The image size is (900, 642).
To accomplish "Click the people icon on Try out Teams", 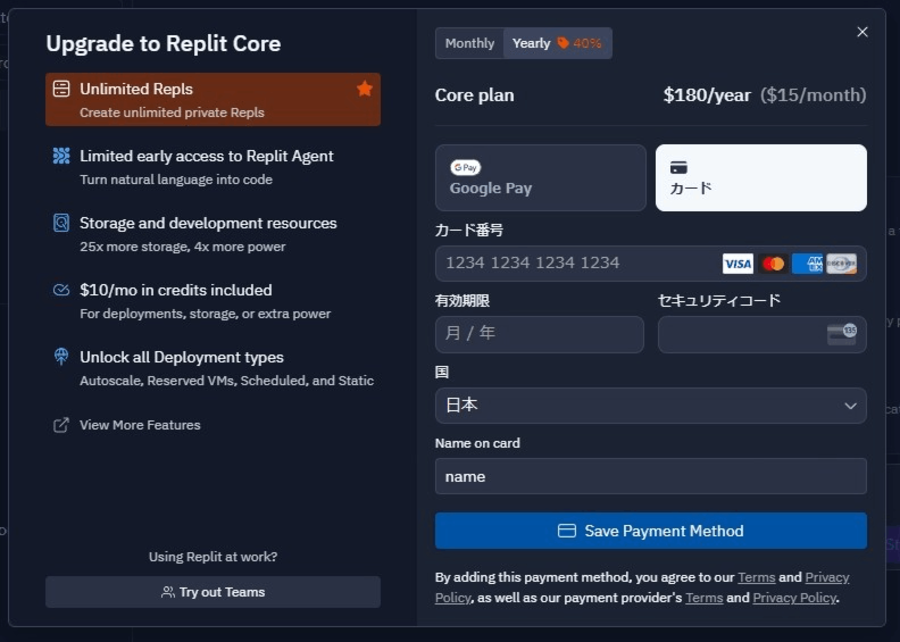I will [x=168, y=592].
